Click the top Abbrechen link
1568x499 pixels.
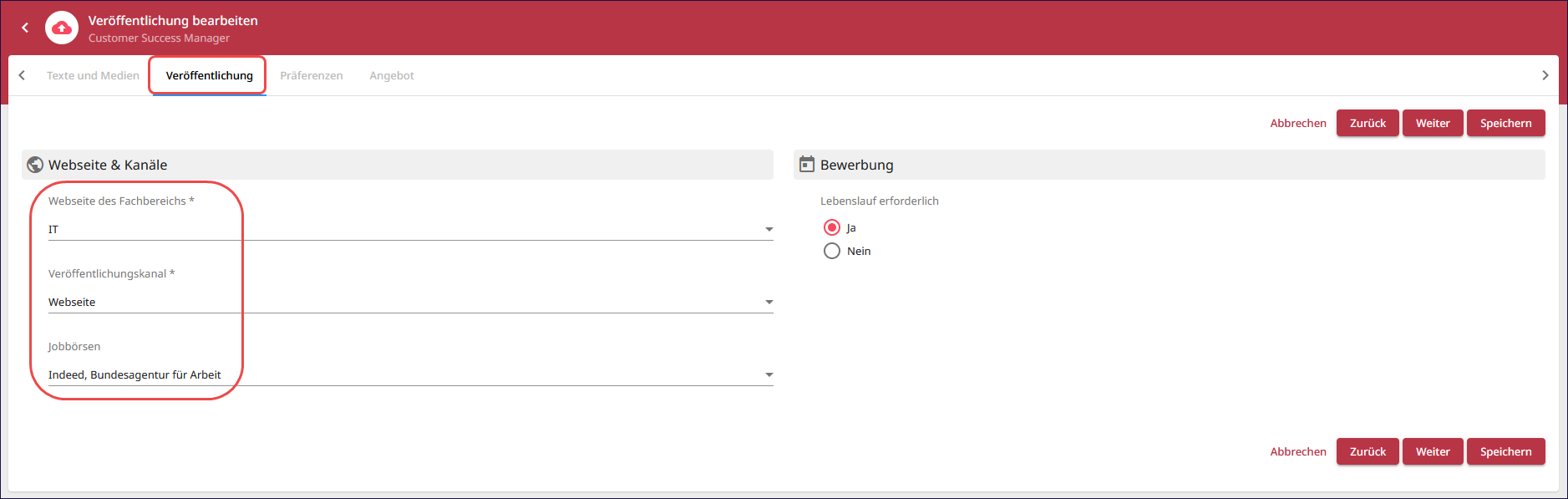(x=1298, y=123)
